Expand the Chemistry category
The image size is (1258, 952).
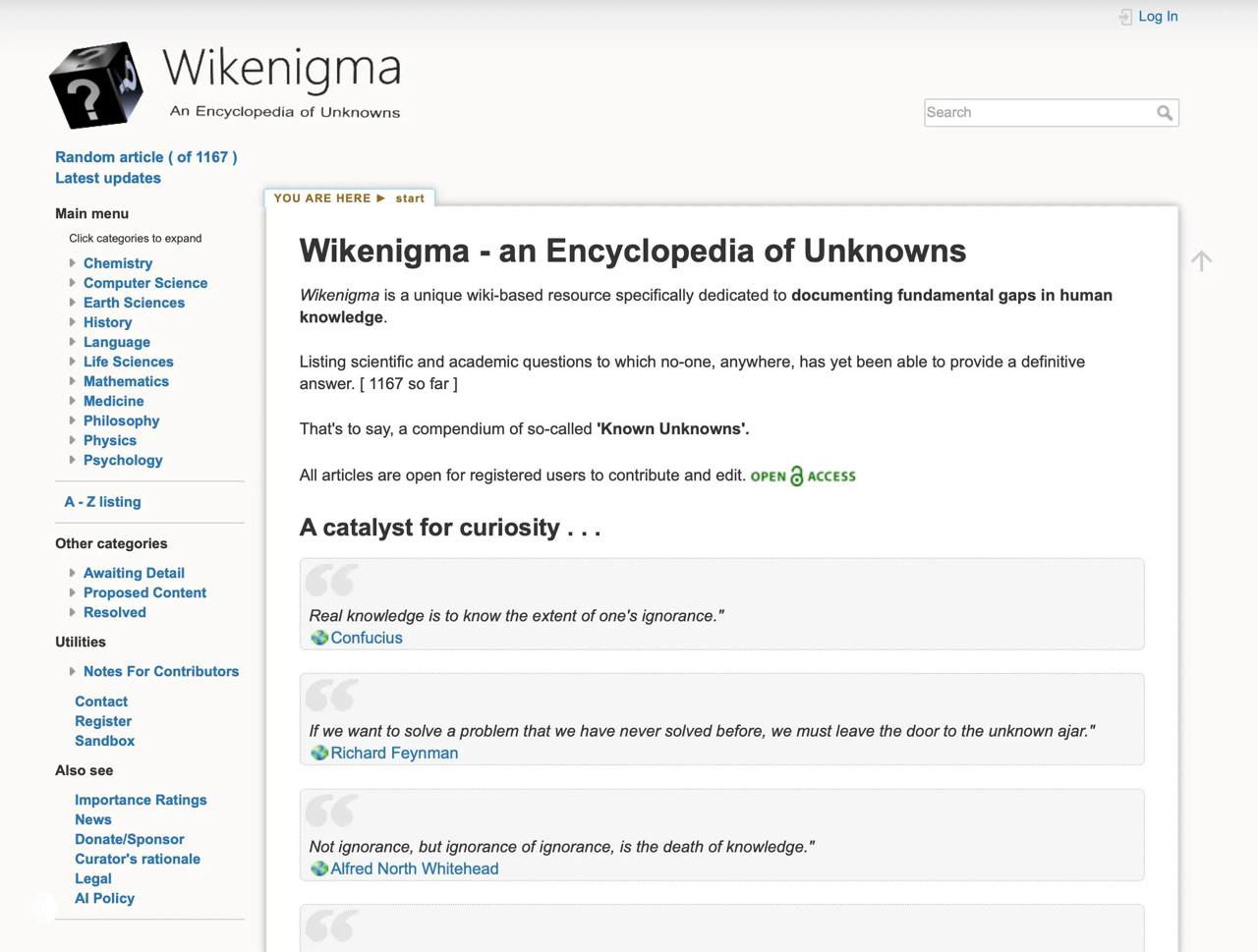point(72,262)
